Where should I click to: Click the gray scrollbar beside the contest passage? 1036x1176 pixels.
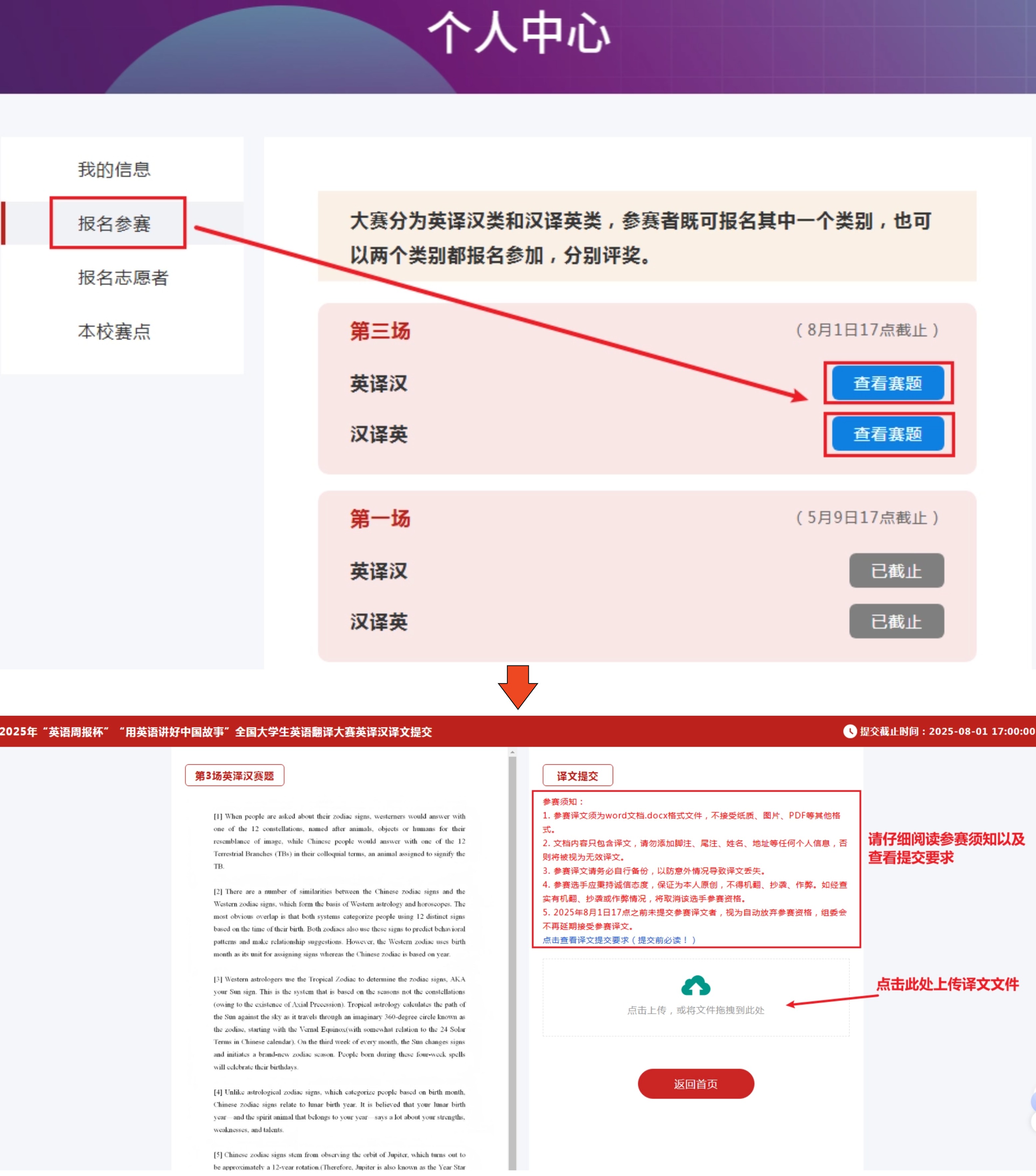click(x=512, y=949)
